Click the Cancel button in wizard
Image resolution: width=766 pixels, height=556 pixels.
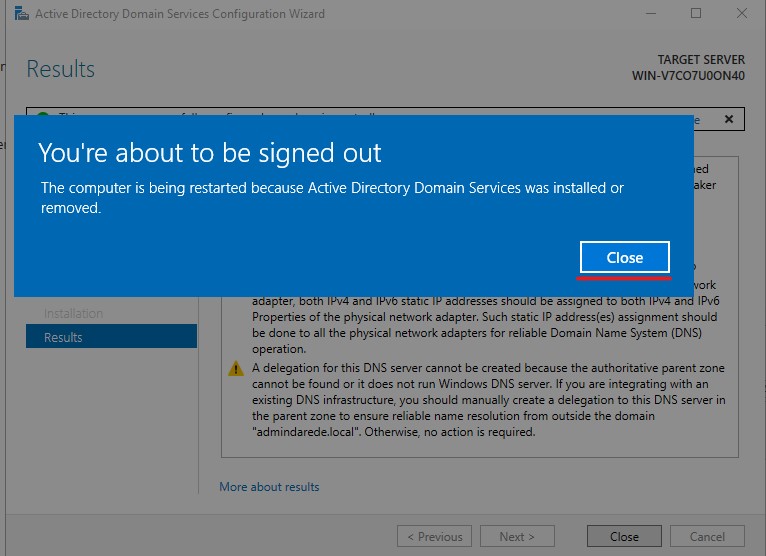[707, 536]
